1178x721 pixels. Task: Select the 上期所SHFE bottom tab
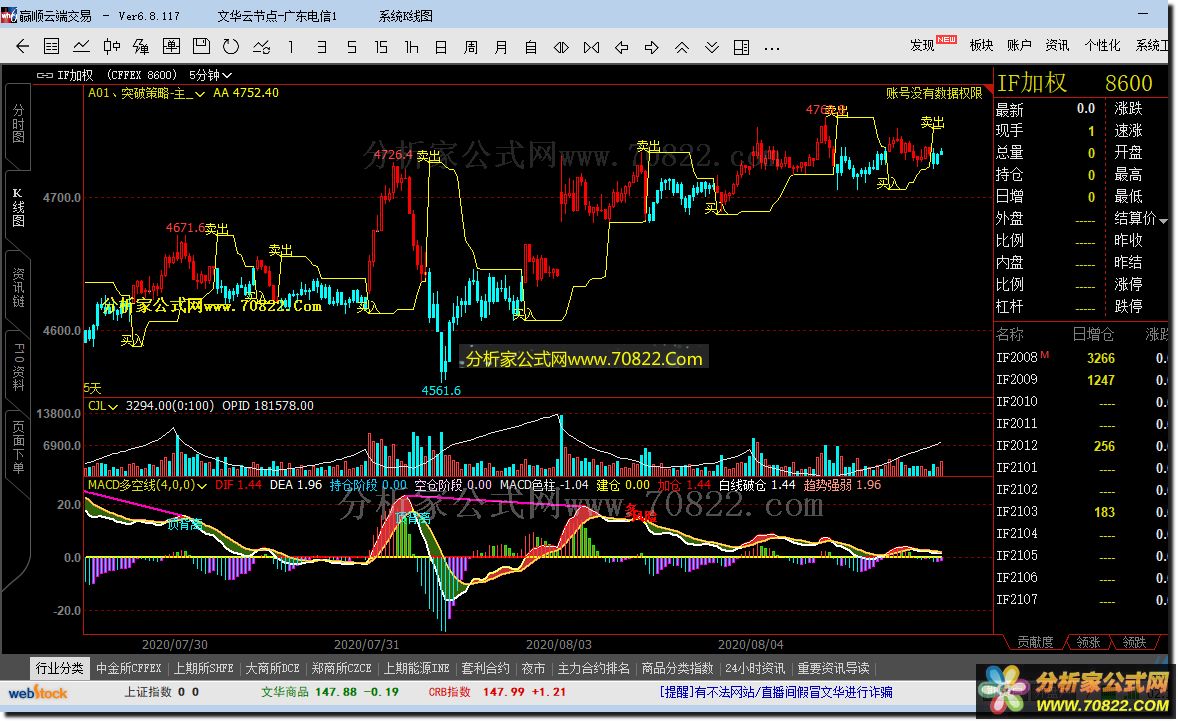[x=204, y=668]
